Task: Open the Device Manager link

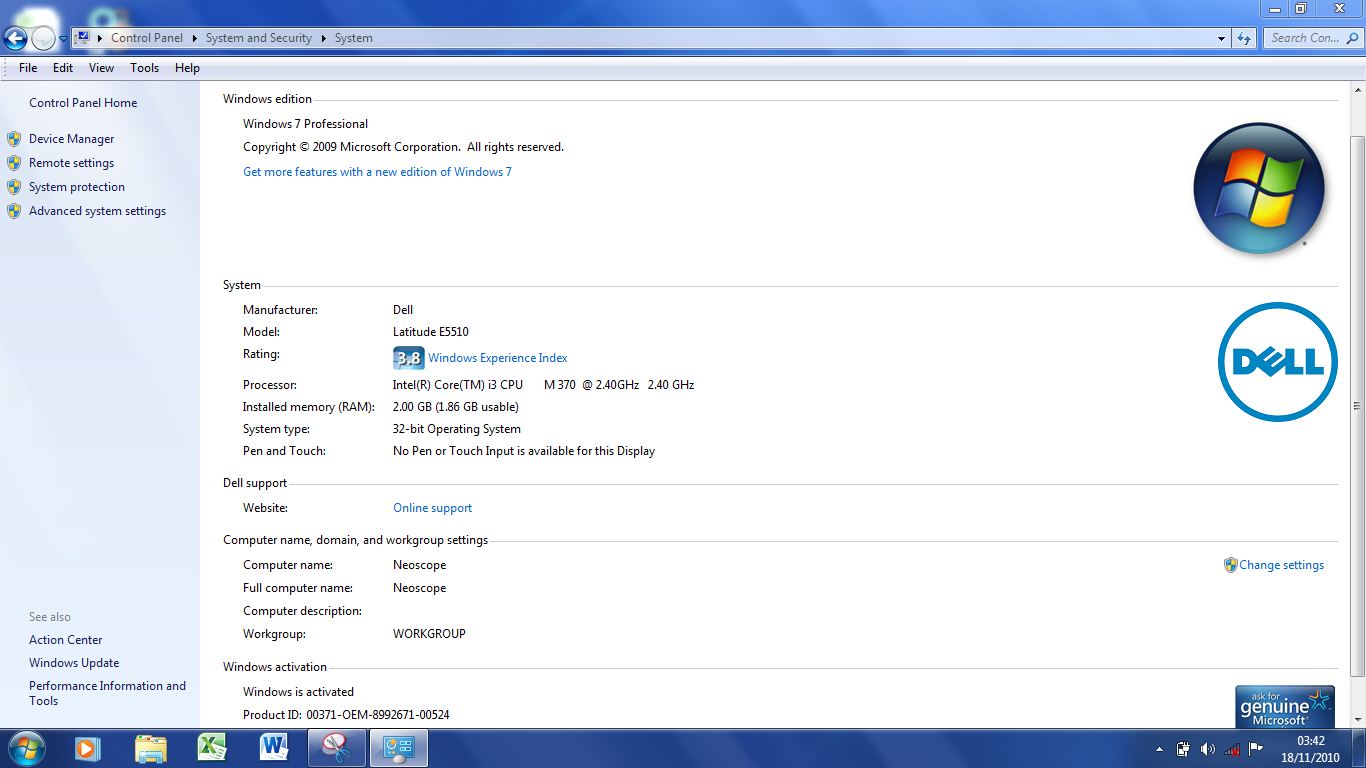Action: (x=72, y=139)
